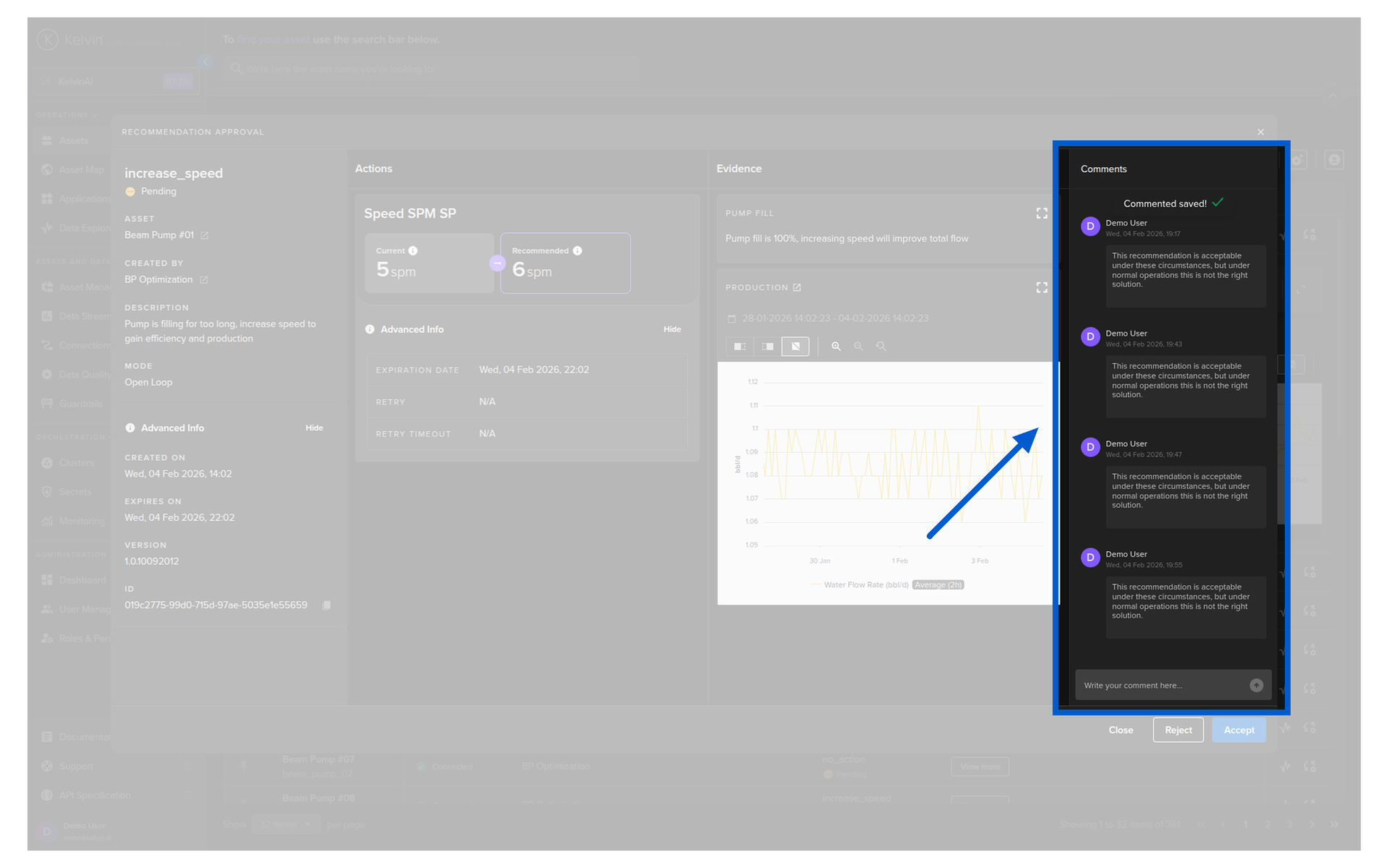Click the chart zoom-out magnifier icon
The height and width of the screenshot is (868, 1389).
click(x=858, y=346)
